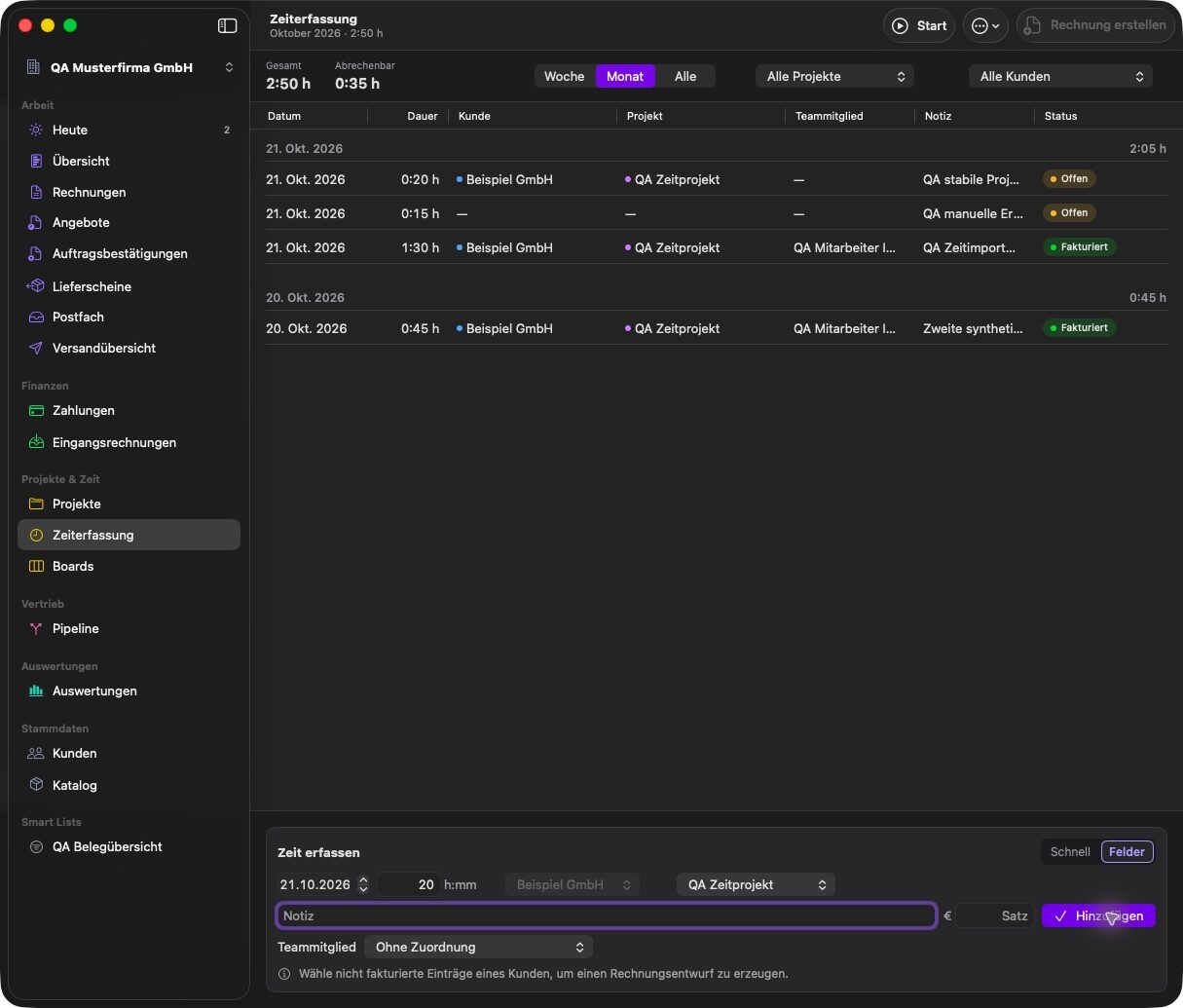Click the Satz rate input field
1183x1008 pixels.
tap(995, 915)
